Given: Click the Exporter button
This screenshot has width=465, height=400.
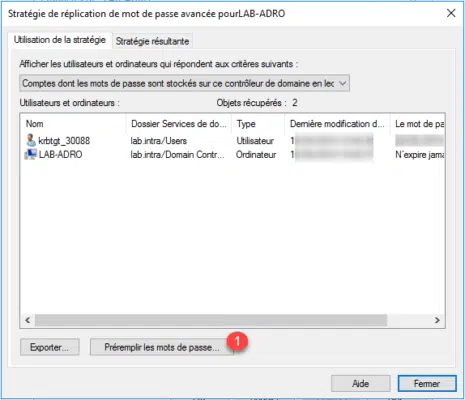Looking at the screenshot, I should pos(50,347).
